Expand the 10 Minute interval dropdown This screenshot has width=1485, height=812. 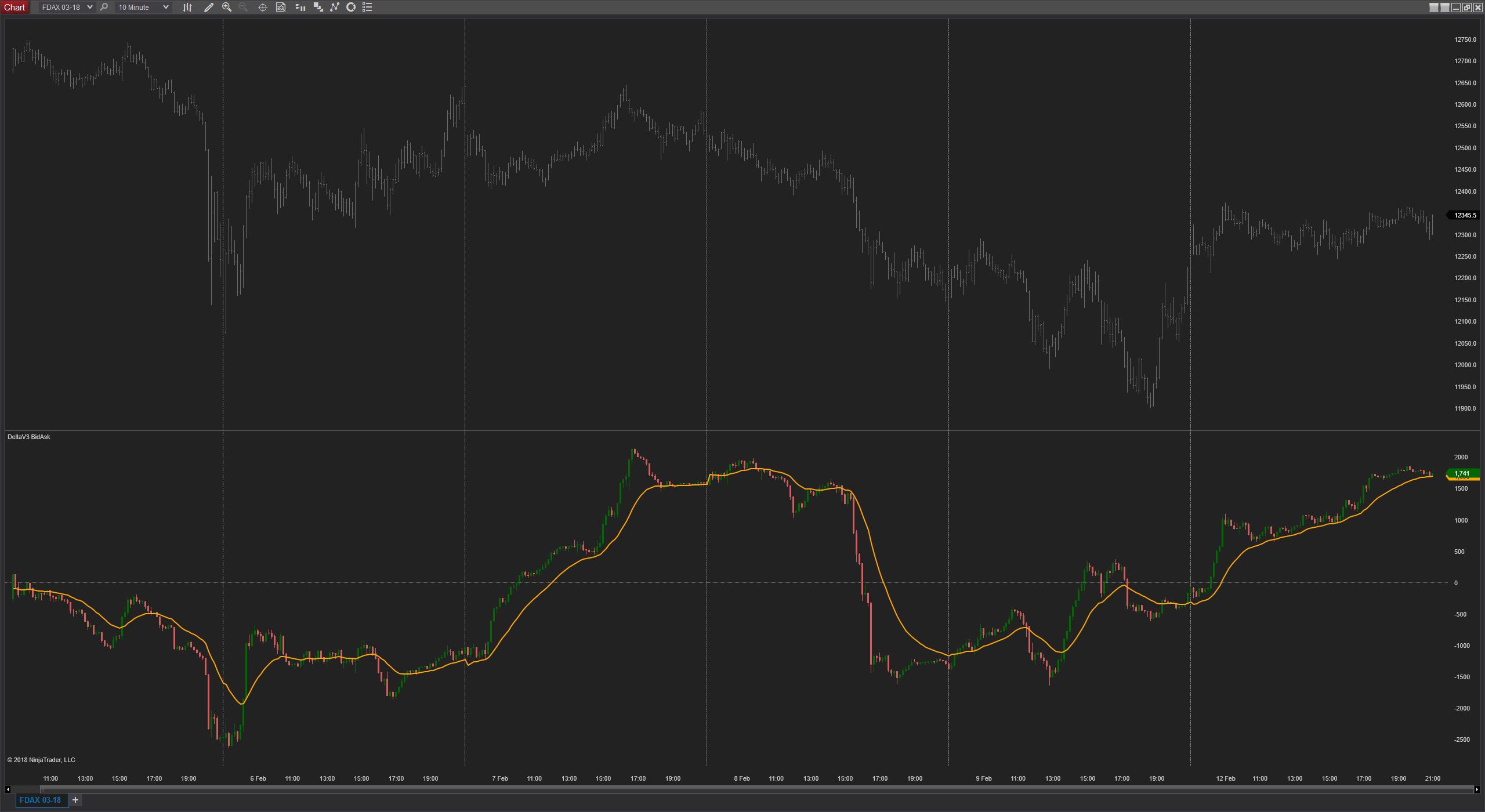[165, 8]
